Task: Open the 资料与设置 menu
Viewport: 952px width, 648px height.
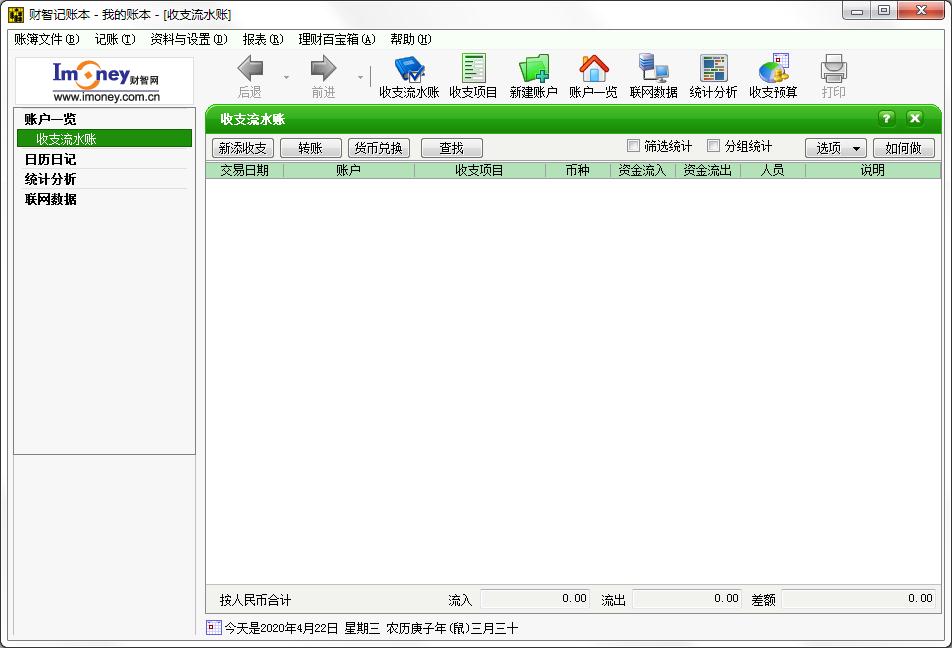Action: click(189, 39)
